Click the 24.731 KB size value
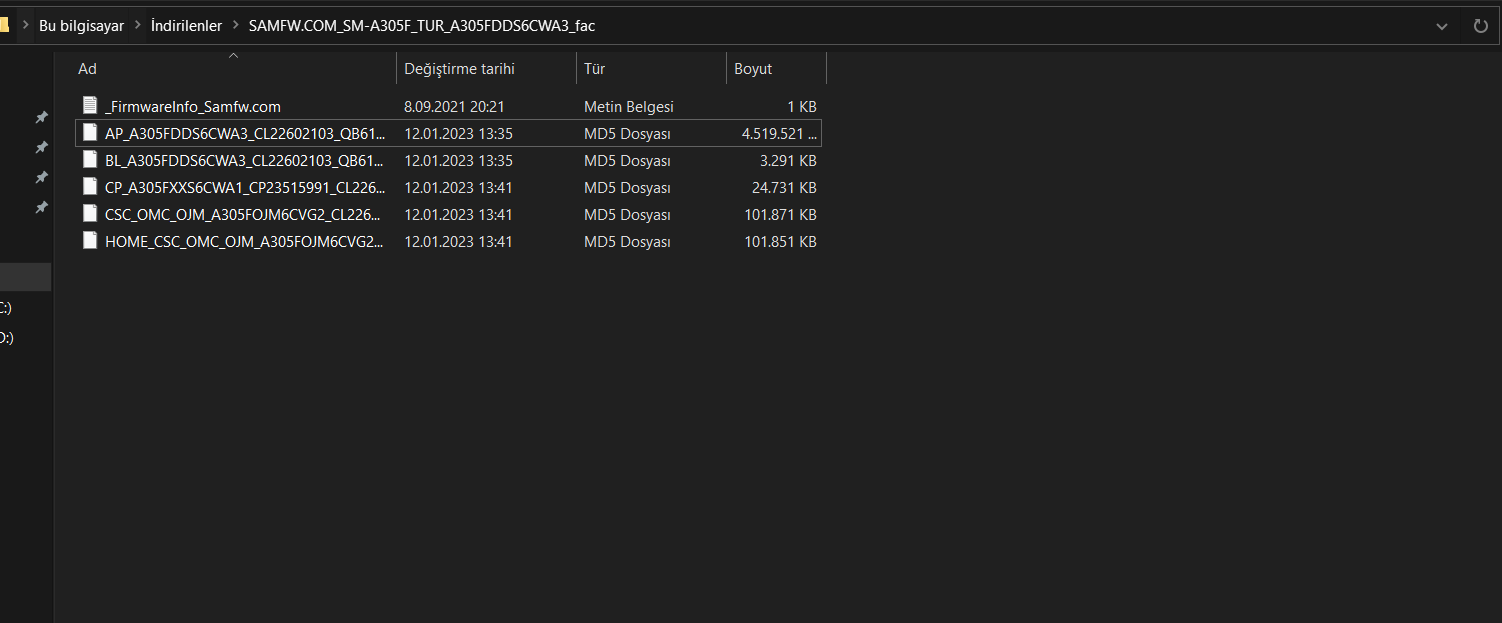This screenshot has height=623, width=1502. pyautogui.click(x=784, y=187)
